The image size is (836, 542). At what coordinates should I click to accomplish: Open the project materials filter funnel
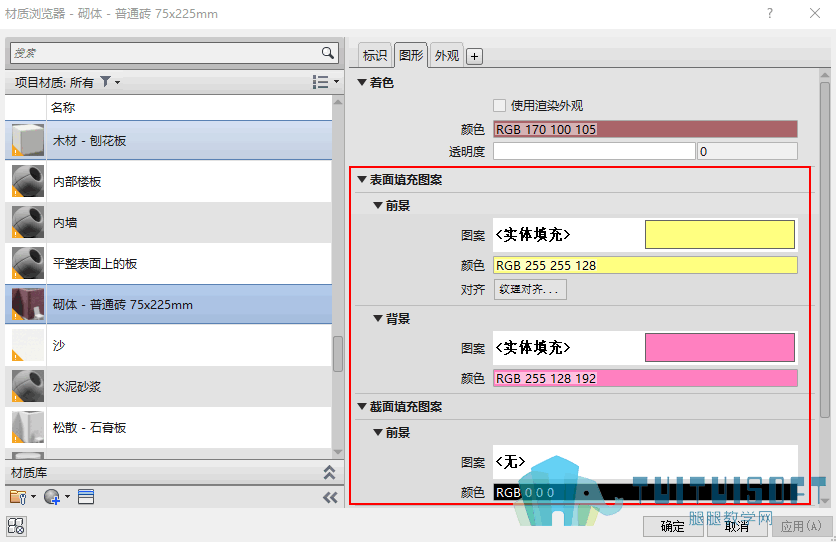pos(106,82)
